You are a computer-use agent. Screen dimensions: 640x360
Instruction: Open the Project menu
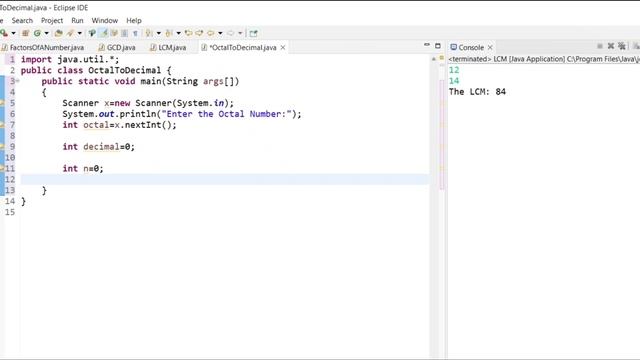[52, 20]
